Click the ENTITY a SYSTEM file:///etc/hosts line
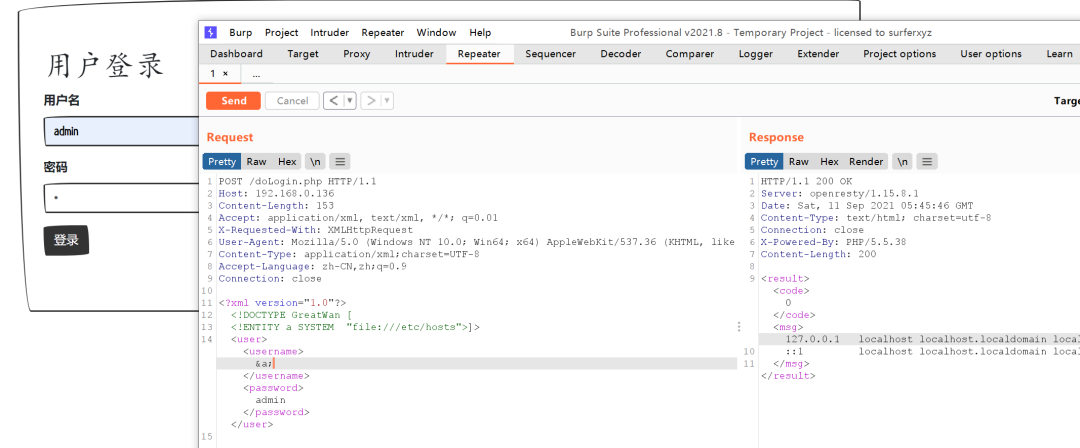Viewport: 1080px width, 448px height. coord(355,327)
